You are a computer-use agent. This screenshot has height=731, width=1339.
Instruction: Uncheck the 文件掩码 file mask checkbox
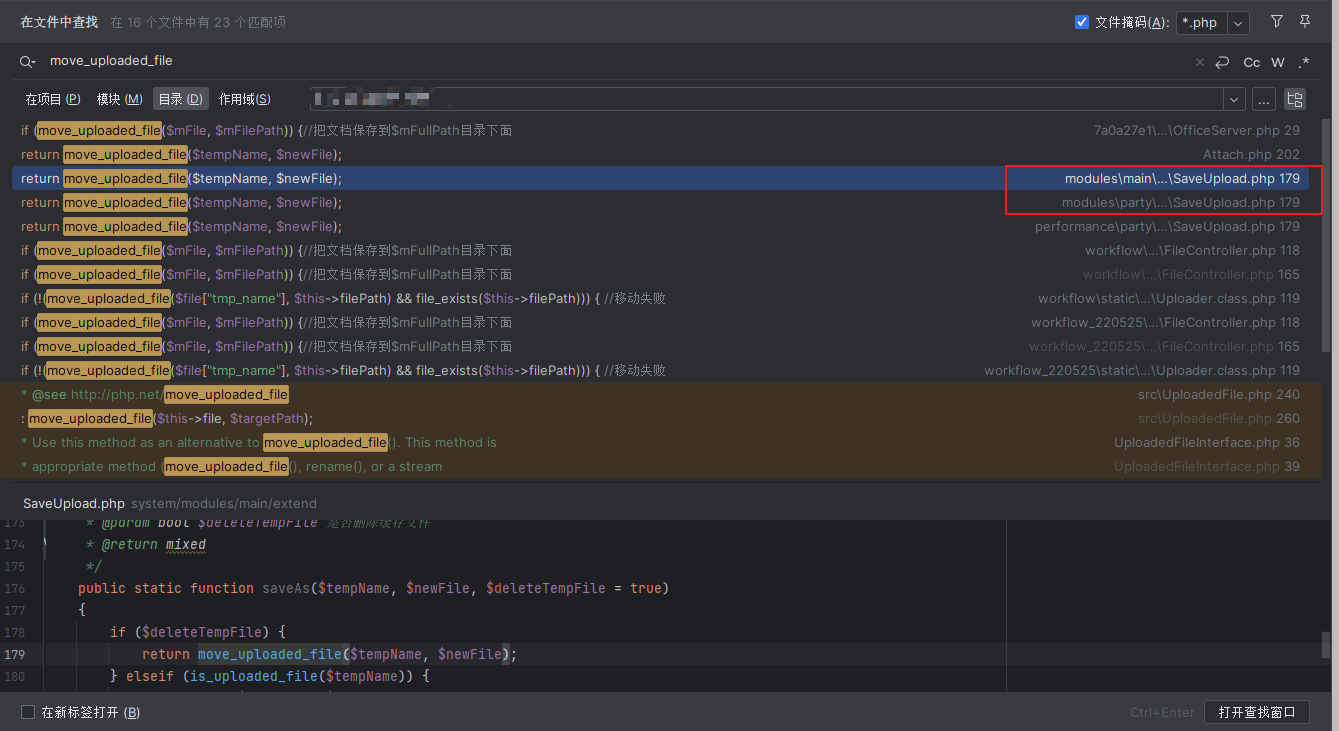1082,22
